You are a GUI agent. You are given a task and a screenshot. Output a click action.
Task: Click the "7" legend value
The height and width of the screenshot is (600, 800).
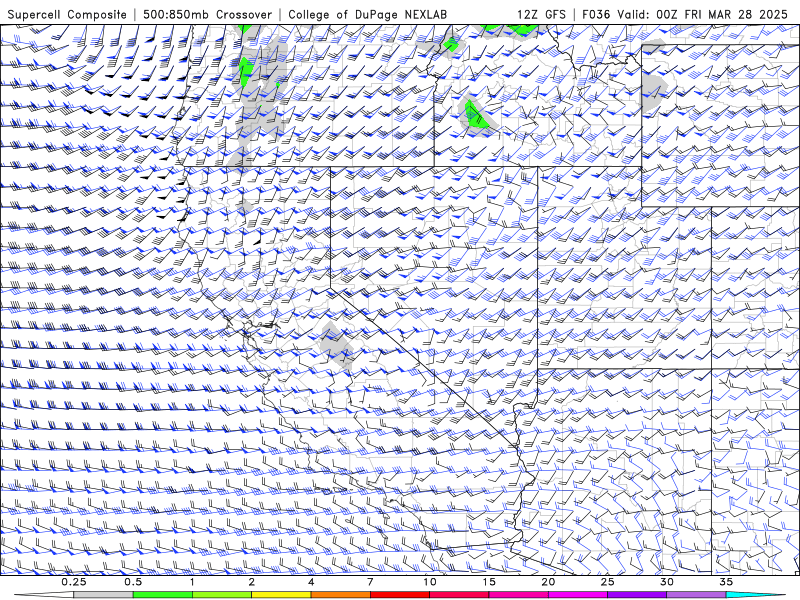pos(370,582)
